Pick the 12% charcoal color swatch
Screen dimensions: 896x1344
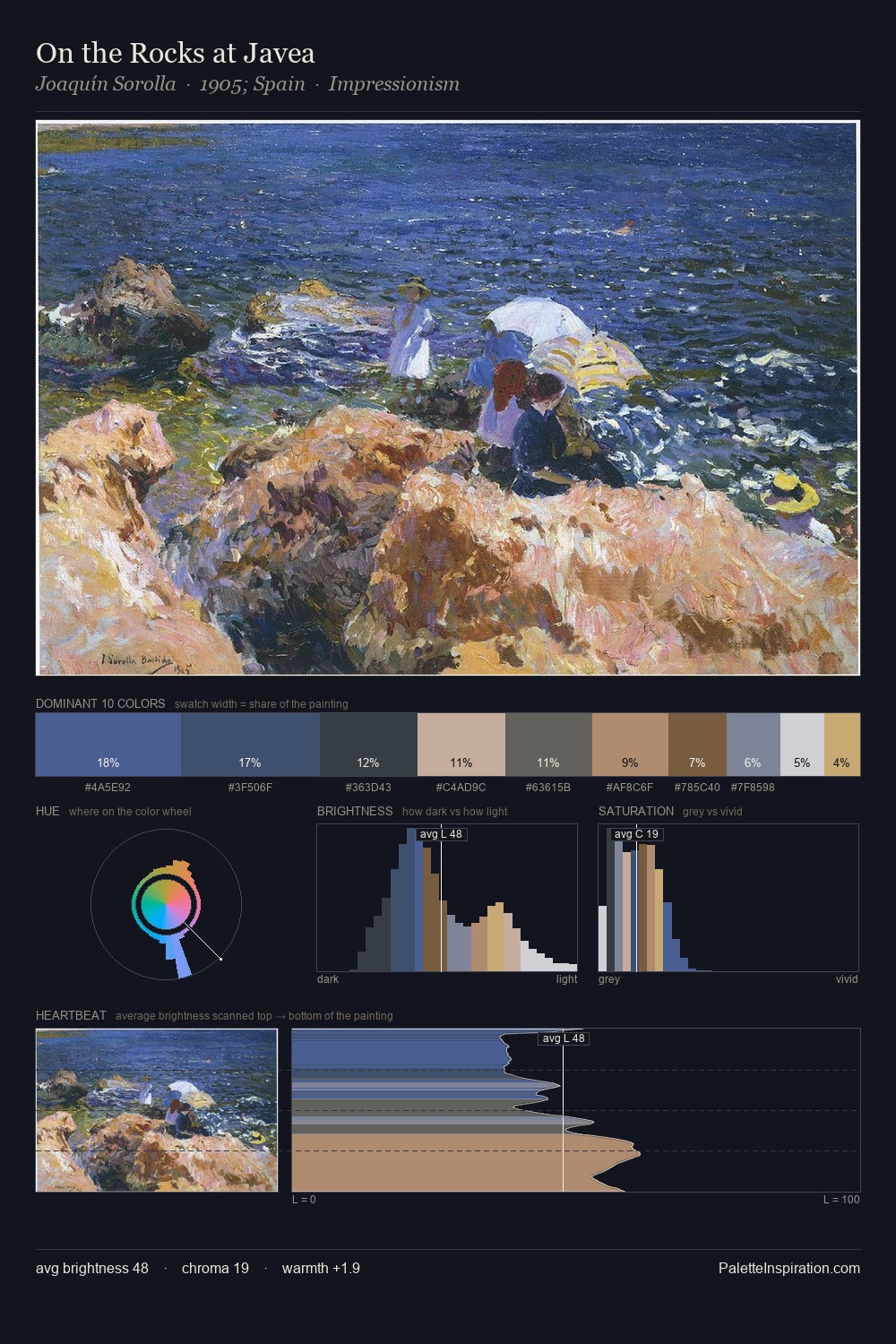pos(368,745)
